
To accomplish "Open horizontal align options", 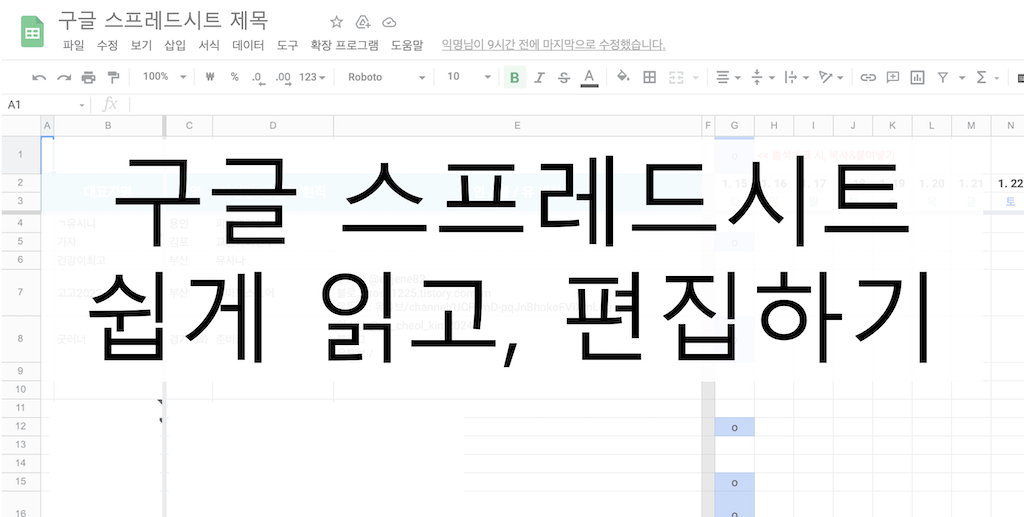I will click(728, 78).
